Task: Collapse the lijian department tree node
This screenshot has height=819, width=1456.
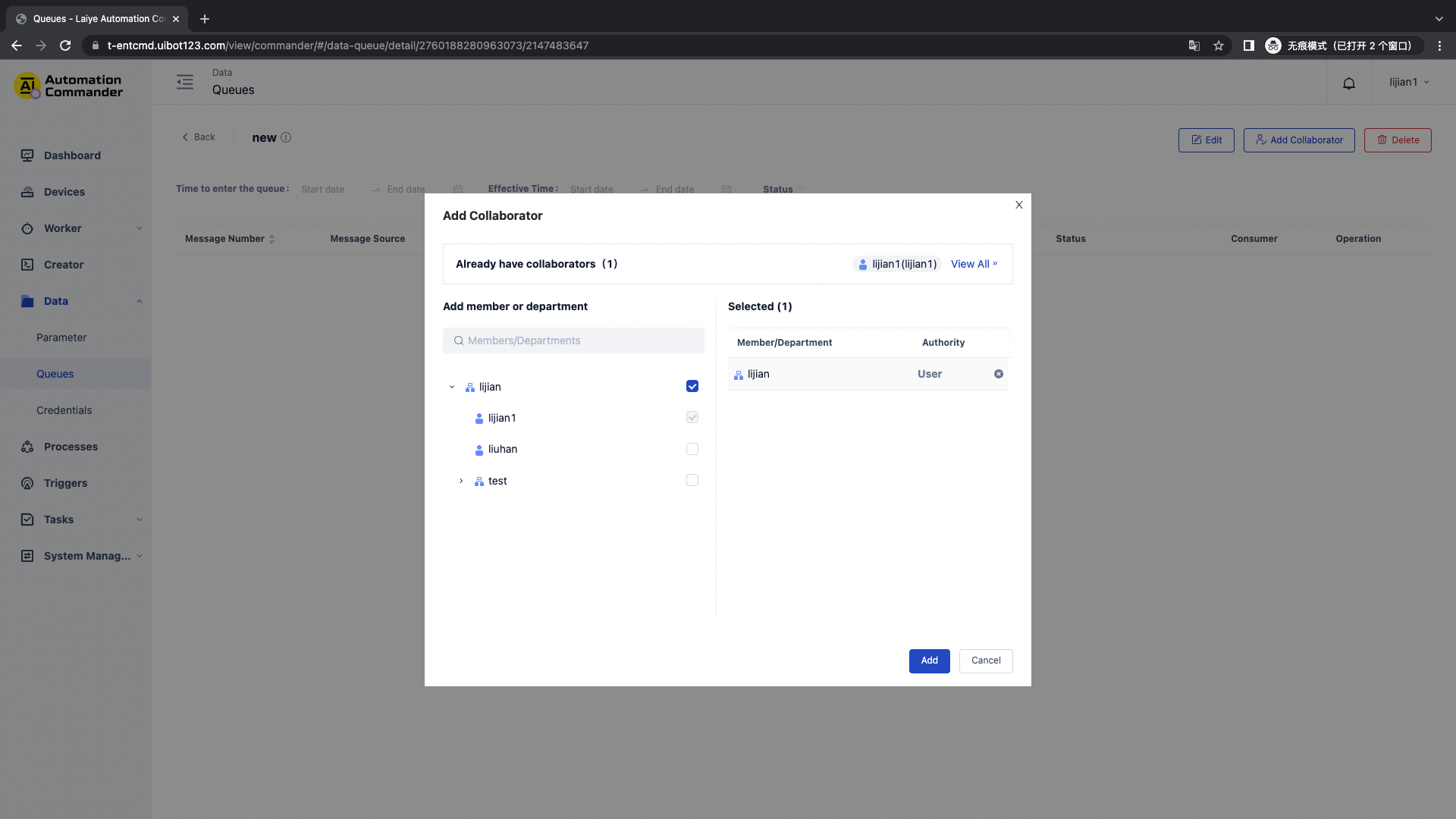Action: click(452, 387)
